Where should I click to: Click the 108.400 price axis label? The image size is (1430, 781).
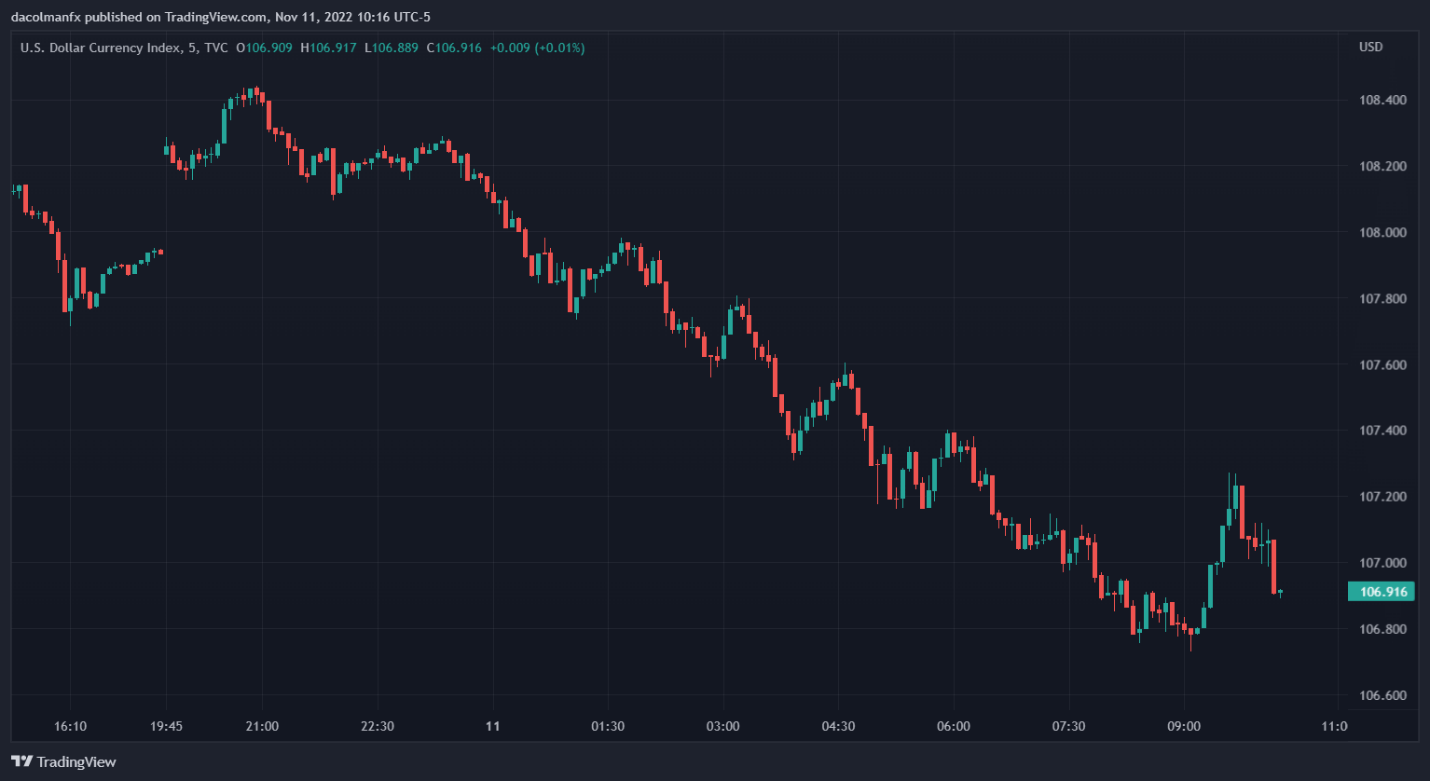[1385, 100]
